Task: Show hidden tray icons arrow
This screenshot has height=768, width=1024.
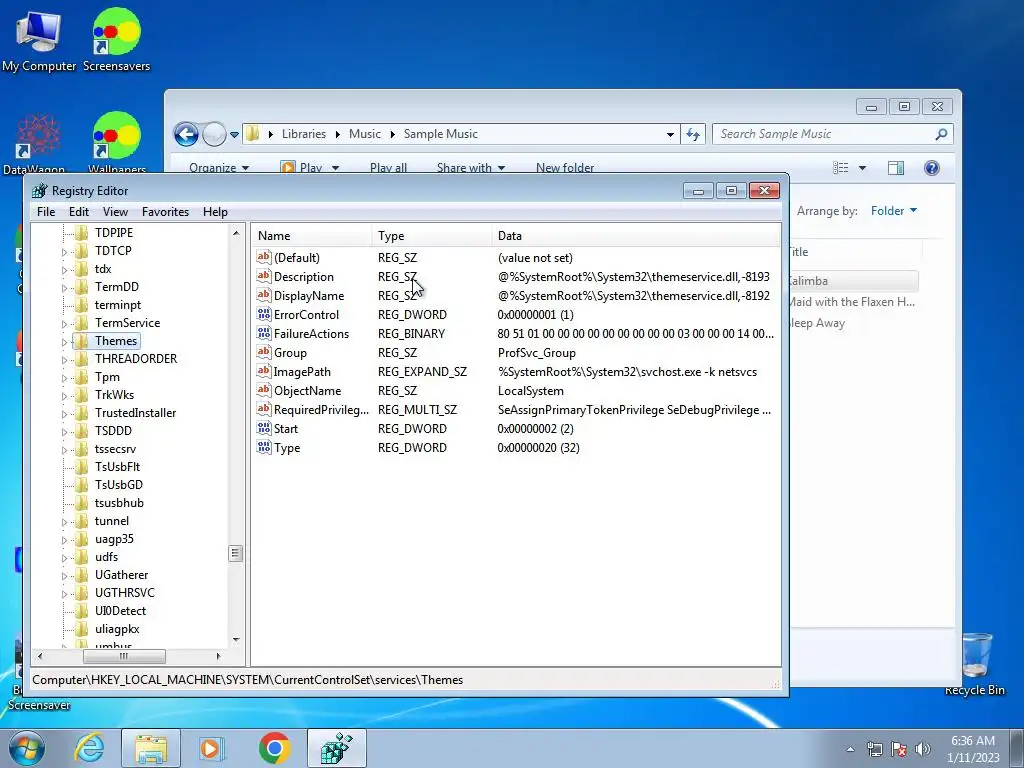Action: point(850,749)
